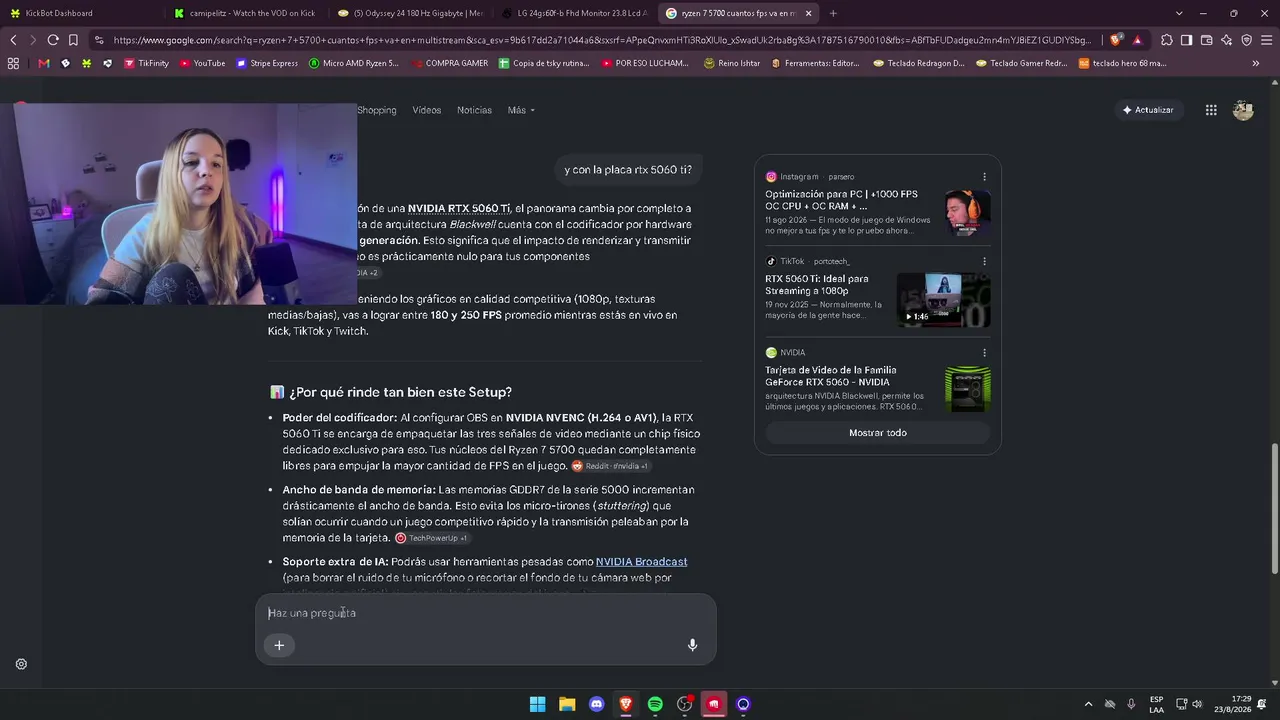1280x720 pixels.
Task: Open the NVIDIA Broadcast link
Action: (641, 562)
